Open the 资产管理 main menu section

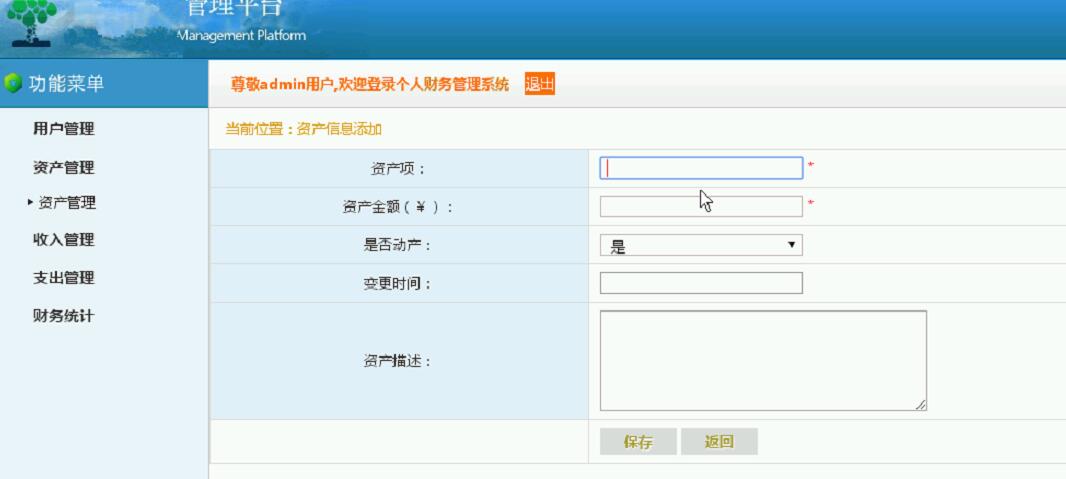(x=64, y=167)
